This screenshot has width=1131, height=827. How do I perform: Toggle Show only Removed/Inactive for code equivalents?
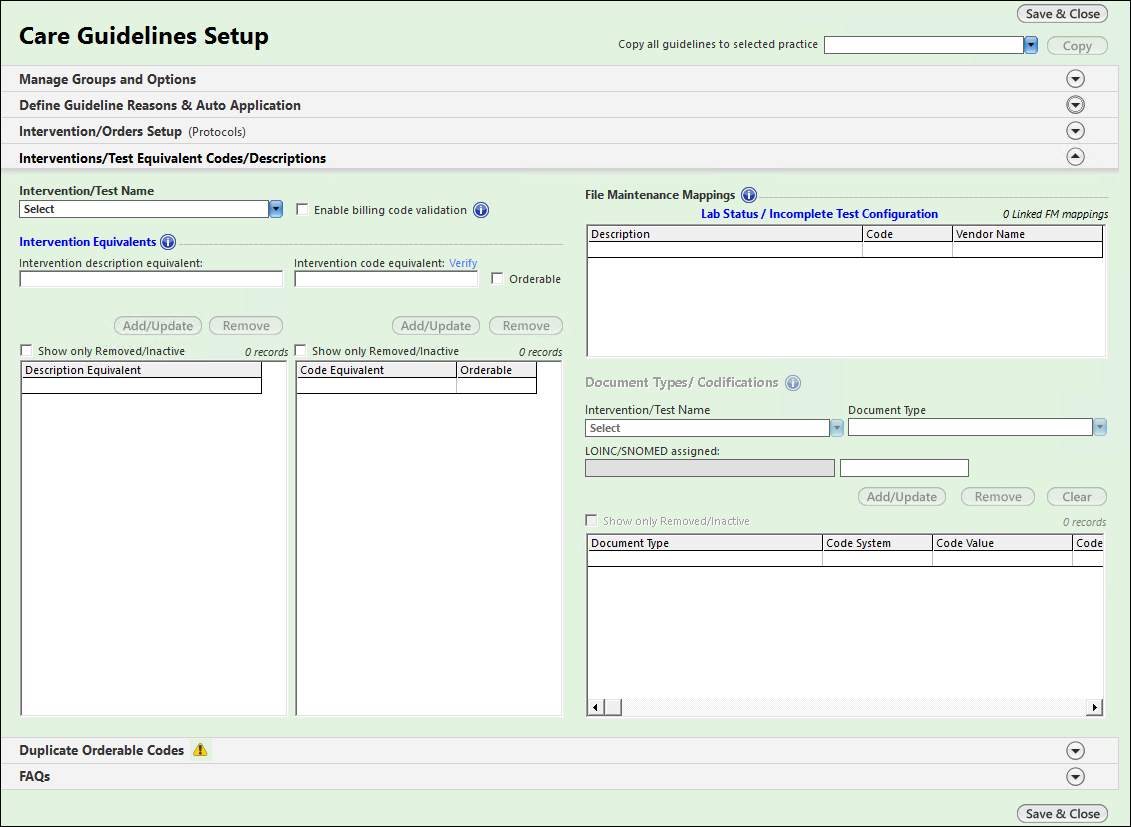[301, 350]
